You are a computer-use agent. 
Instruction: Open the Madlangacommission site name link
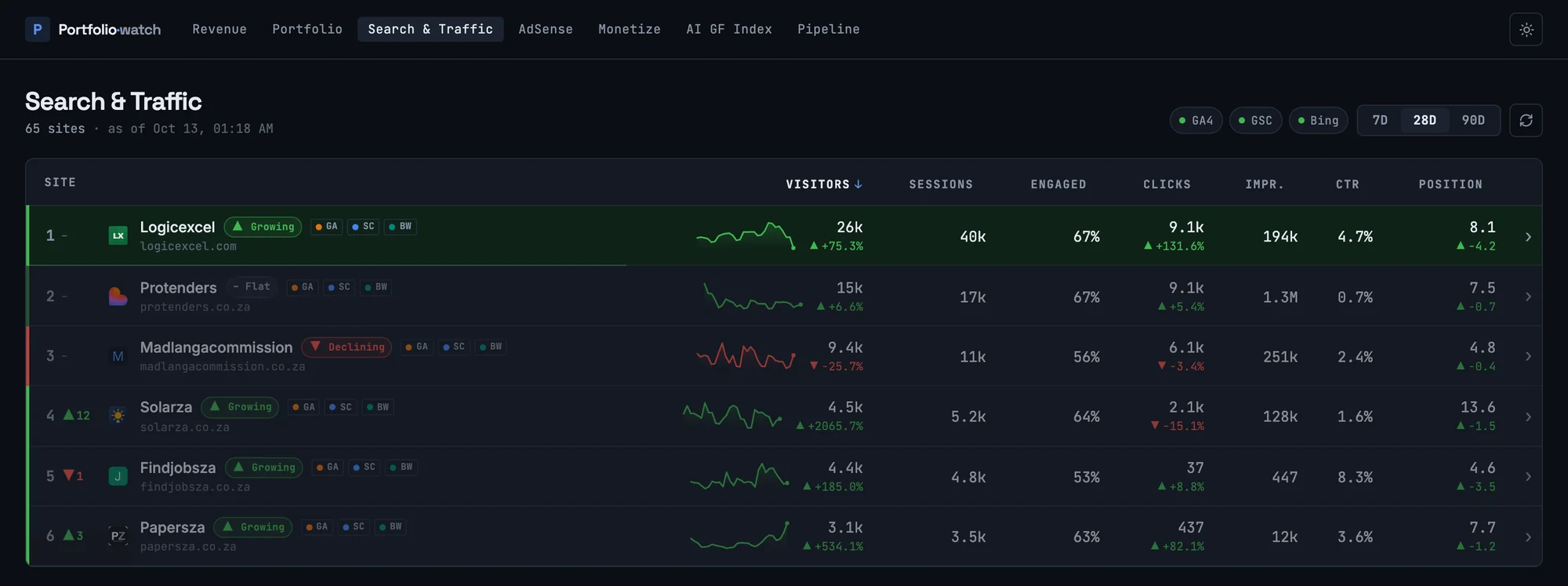tap(216, 347)
